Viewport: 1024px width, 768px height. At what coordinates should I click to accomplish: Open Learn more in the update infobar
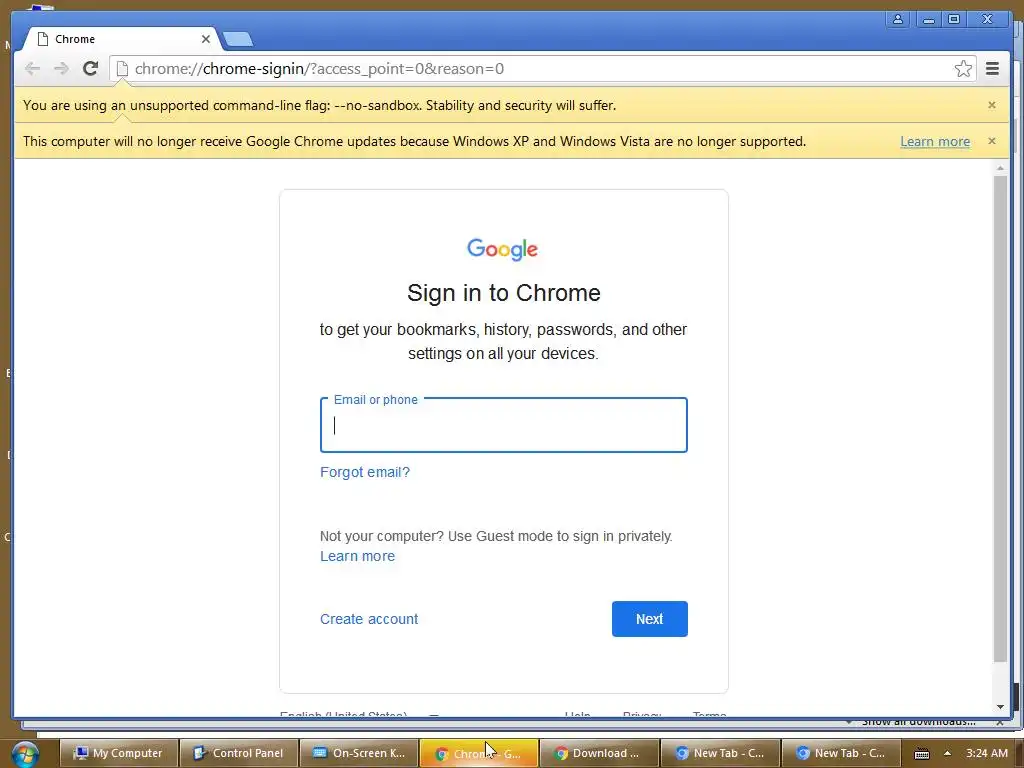click(935, 142)
